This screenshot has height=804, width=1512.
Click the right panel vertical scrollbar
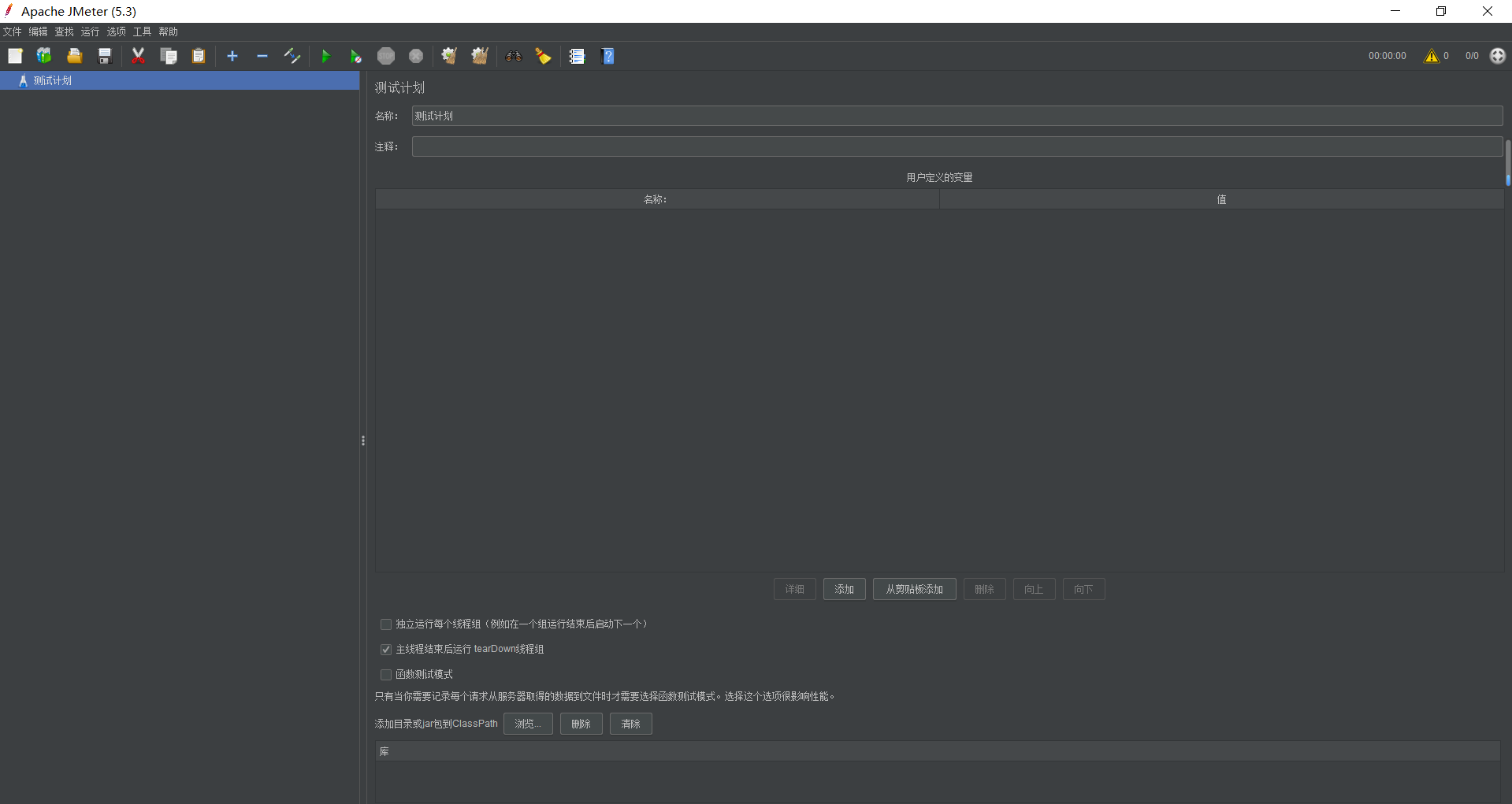[x=1508, y=163]
